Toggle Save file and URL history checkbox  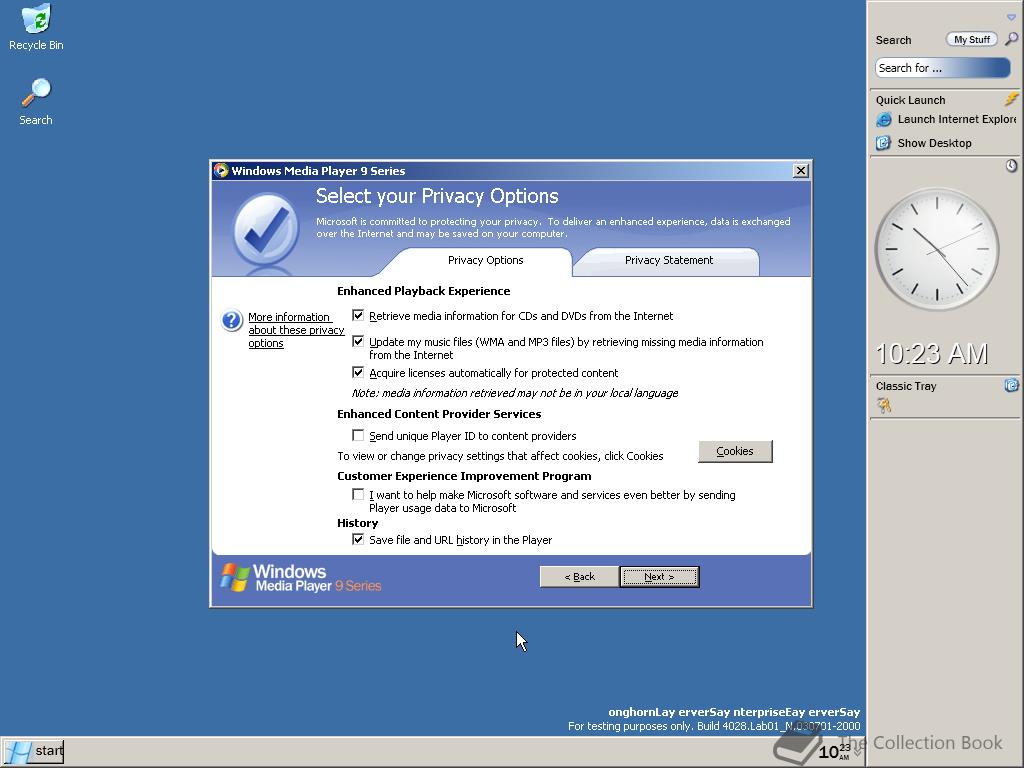click(x=358, y=539)
